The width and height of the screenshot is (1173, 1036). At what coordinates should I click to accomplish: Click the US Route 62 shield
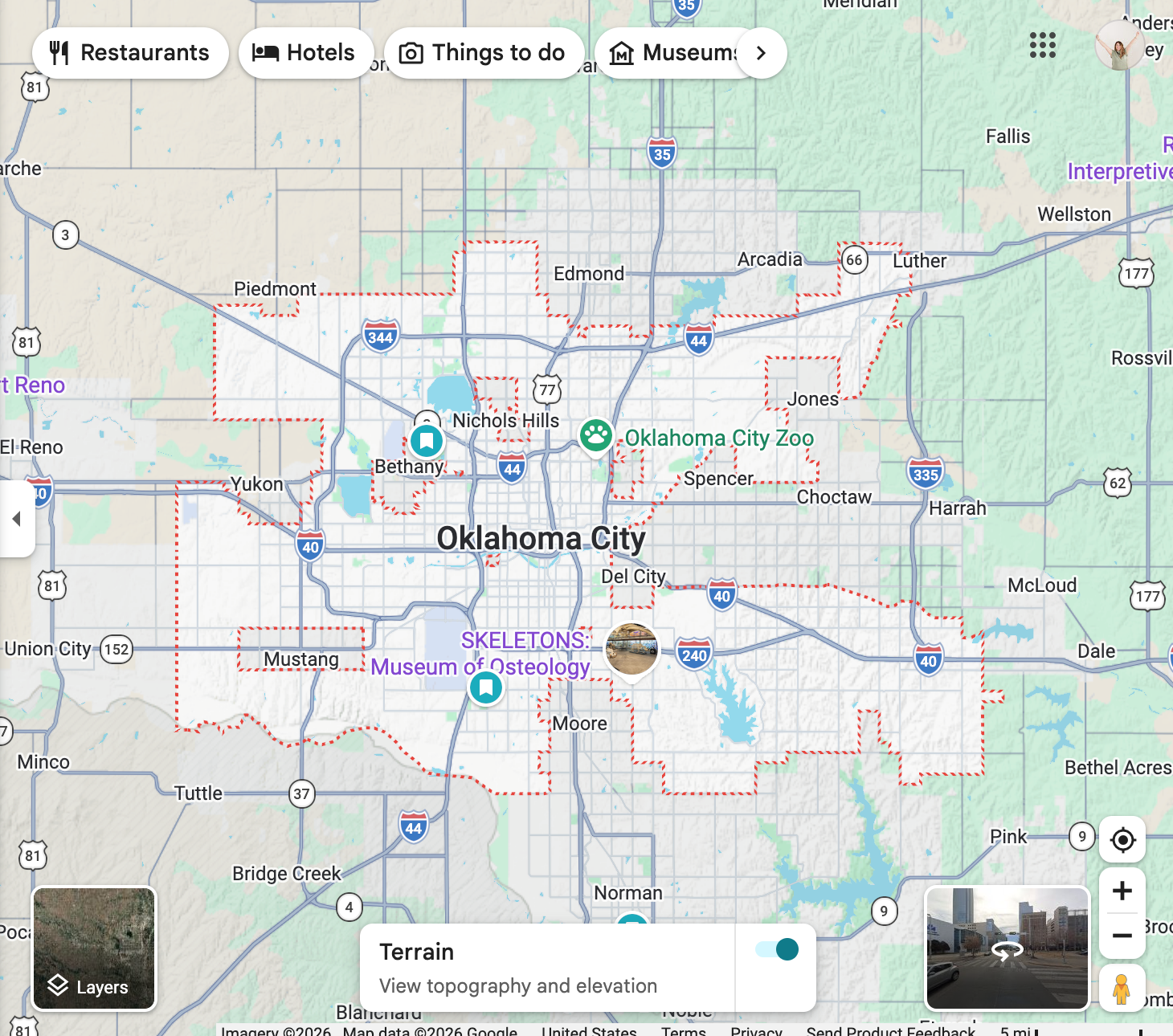point(1118,483)
